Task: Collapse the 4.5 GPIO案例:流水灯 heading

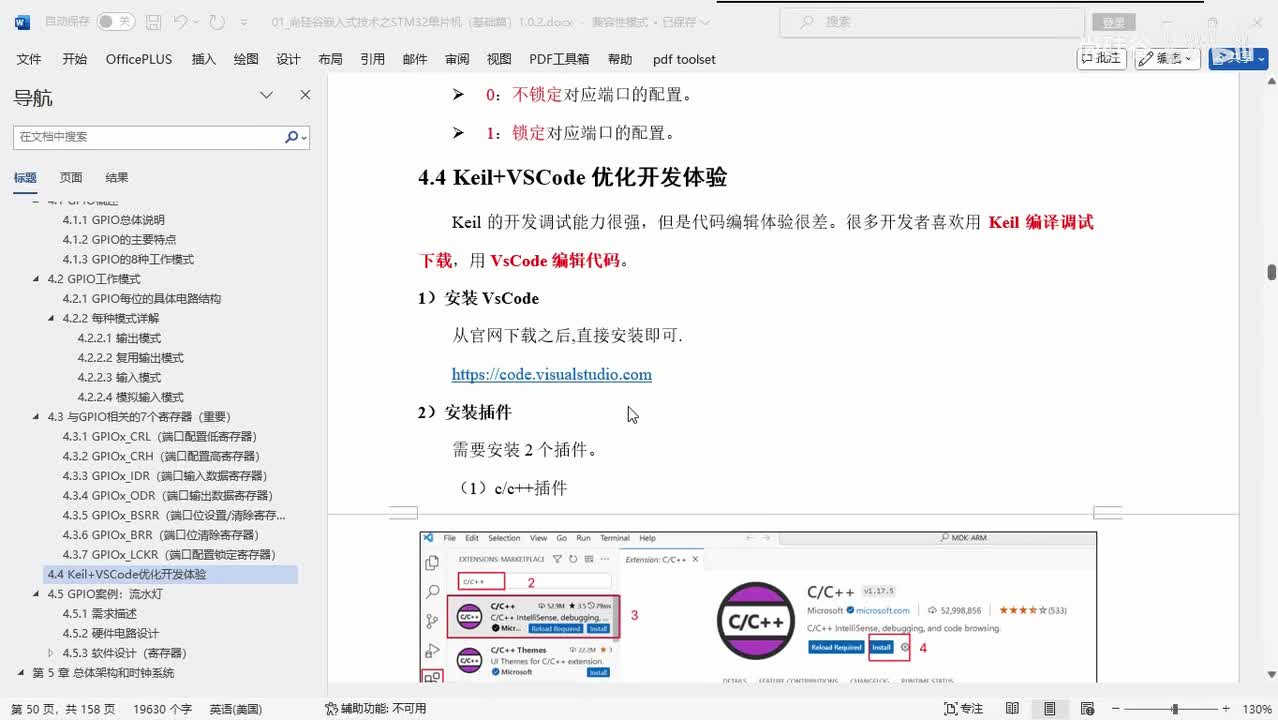Action: pyautogui.click(x=37, y=594)
